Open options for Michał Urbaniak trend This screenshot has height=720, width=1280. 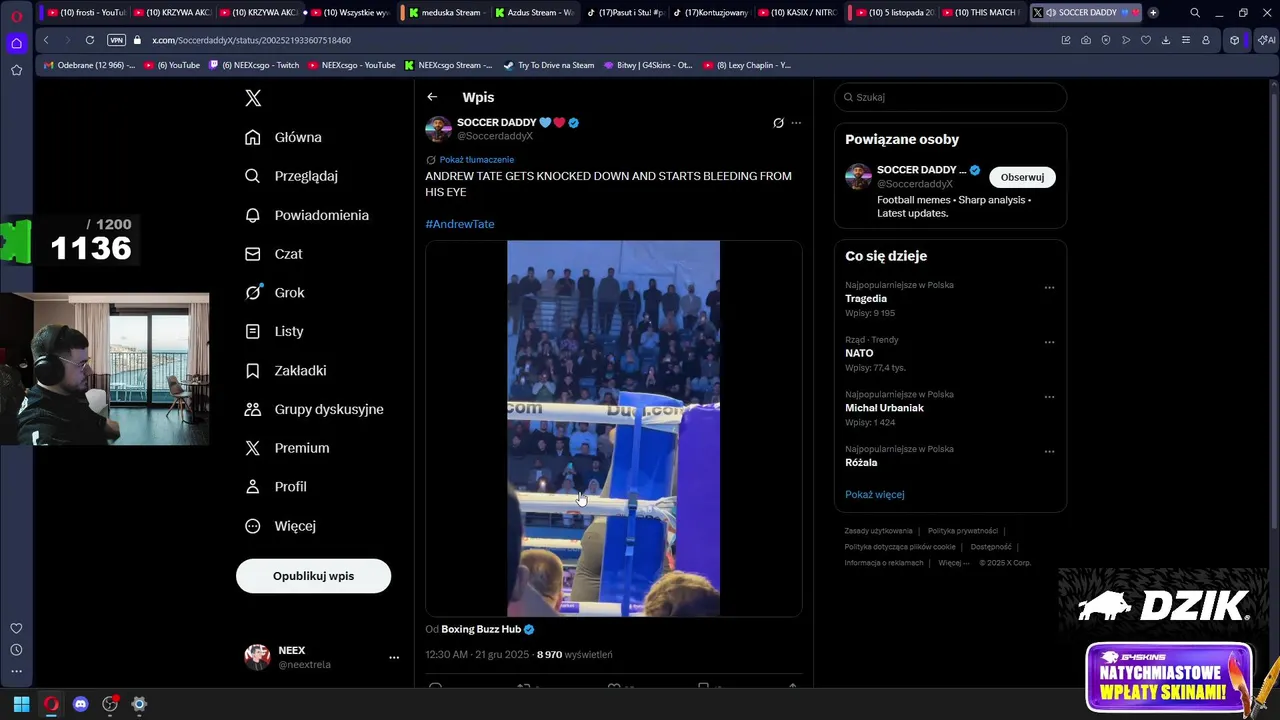point(1049,397)
